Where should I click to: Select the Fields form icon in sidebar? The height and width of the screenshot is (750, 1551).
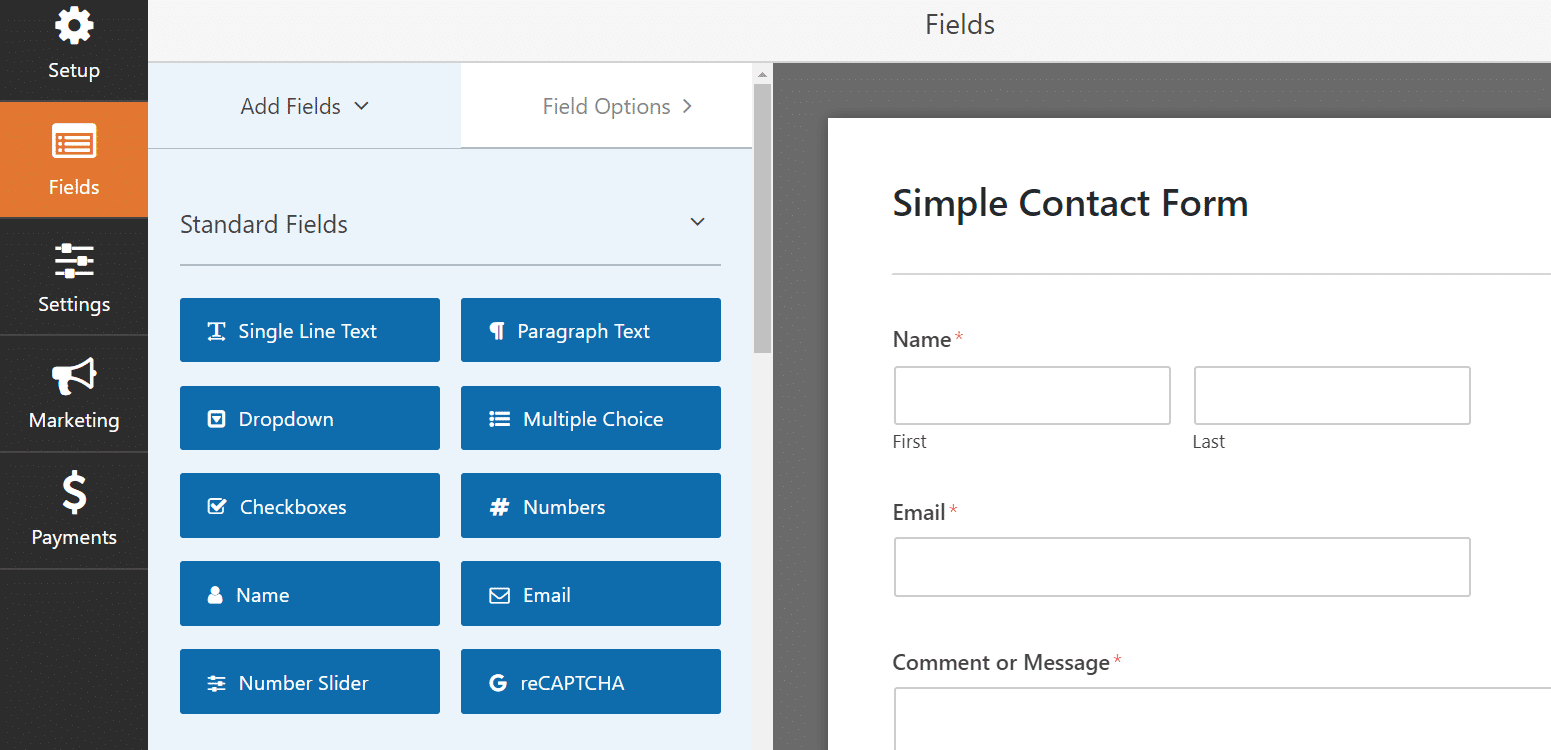click(74, 143)
